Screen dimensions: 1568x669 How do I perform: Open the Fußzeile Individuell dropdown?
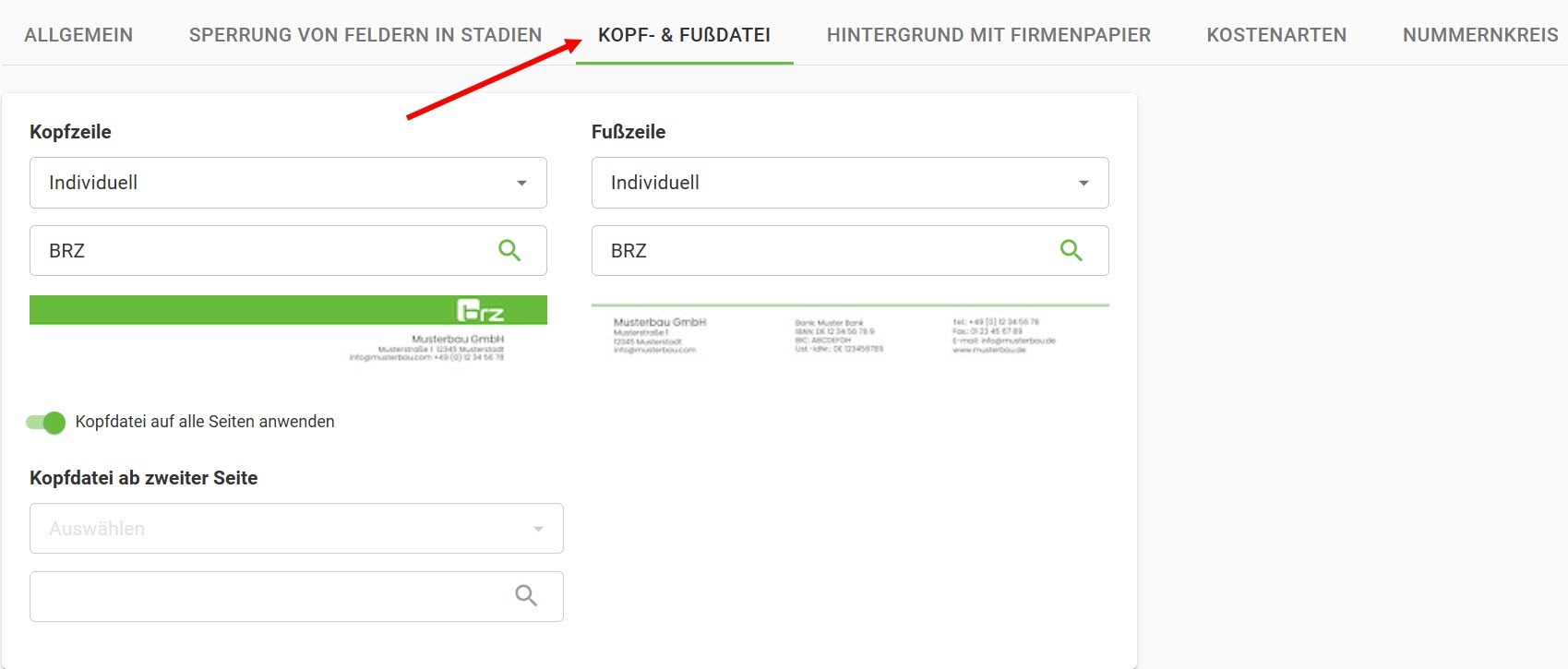850,183
